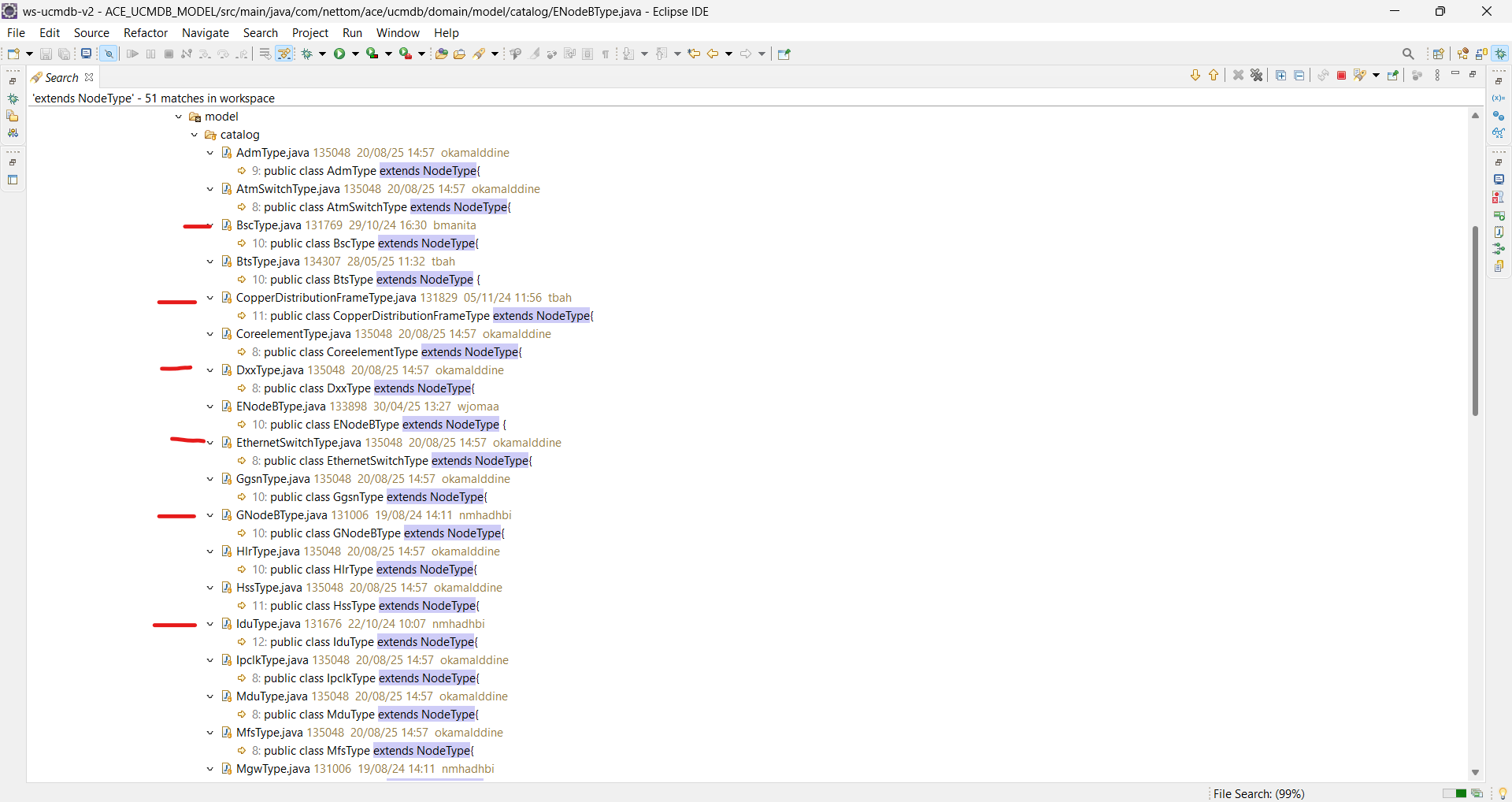Click Collapse All in Search view
The height and width of the screenshot is (802, 1512).
[1299, 76]
